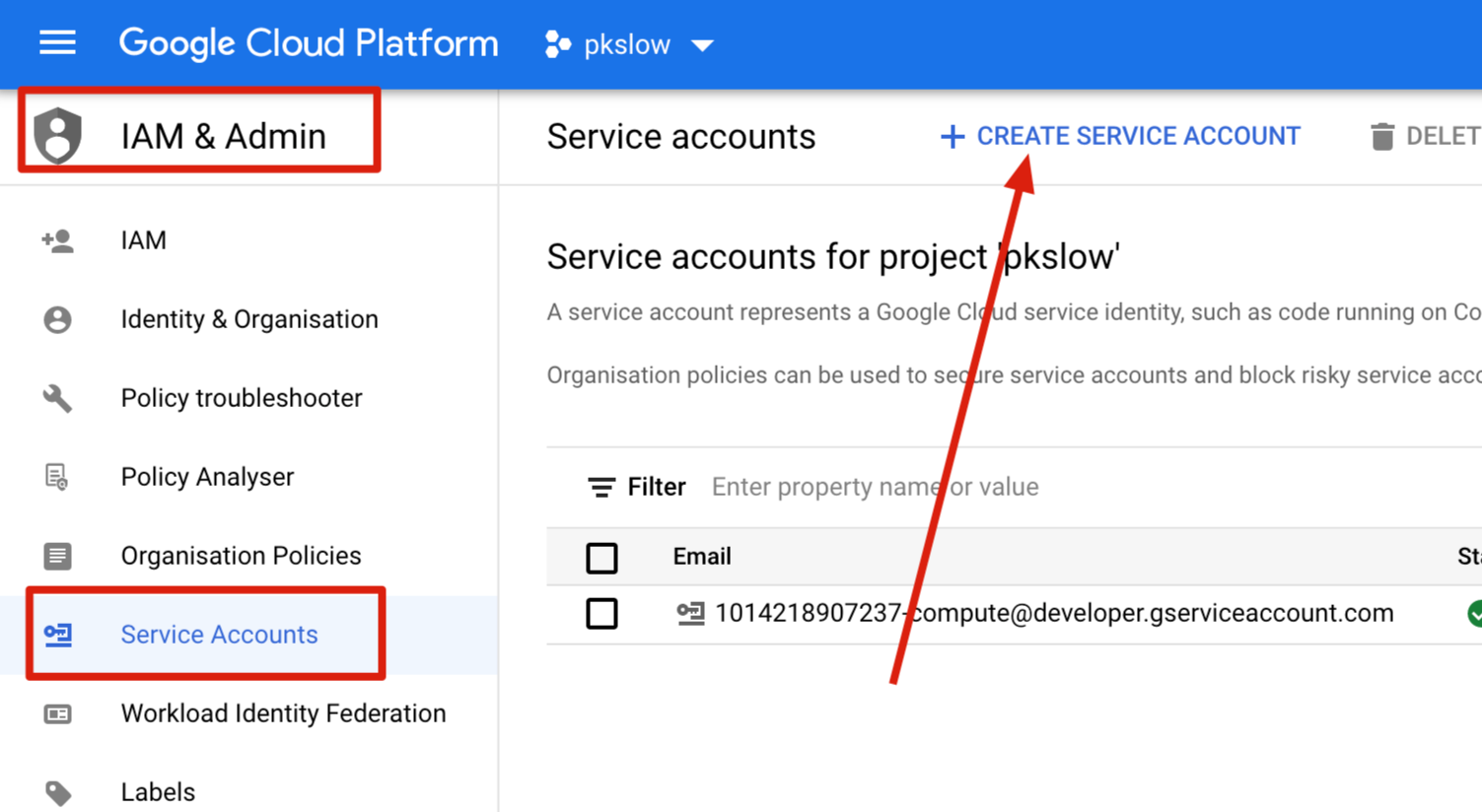
Task: Open the pkslow project dropdown
Action: (628, 43)
